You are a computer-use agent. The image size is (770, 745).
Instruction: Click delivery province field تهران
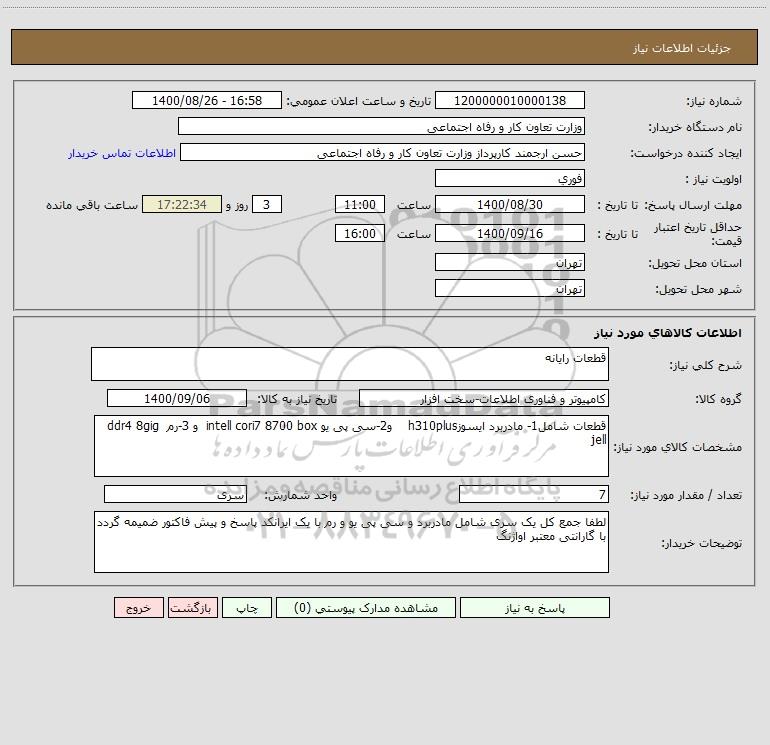[x=510, y=262]
